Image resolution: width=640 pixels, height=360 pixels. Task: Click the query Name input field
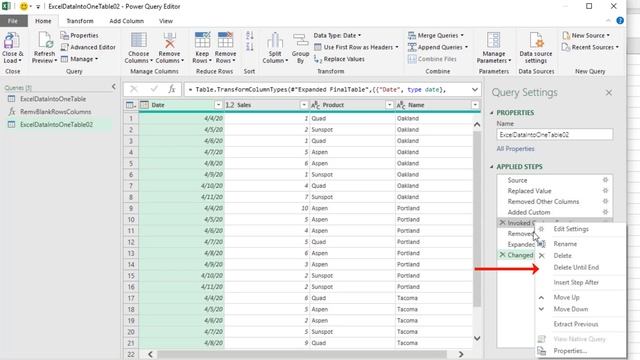(x=555, y=134)
